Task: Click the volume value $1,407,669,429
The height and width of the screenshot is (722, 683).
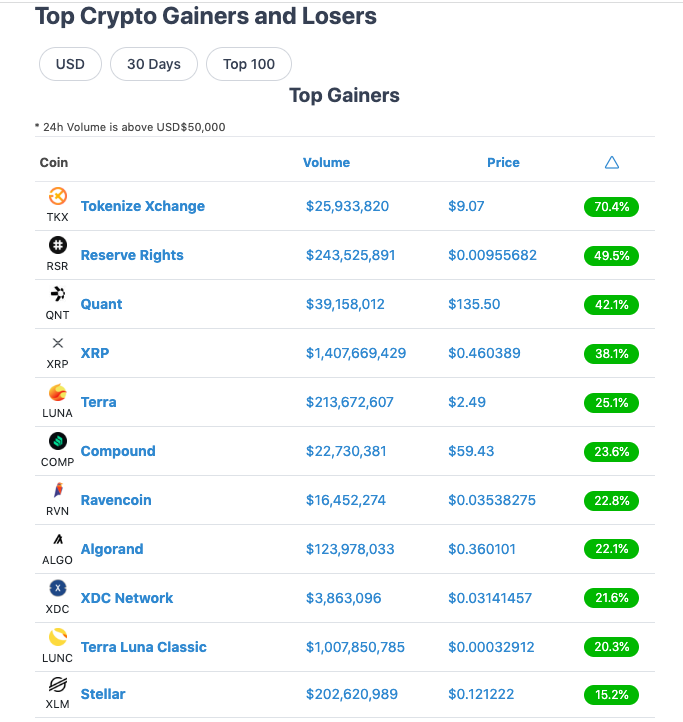Action: tap(356, 353)
